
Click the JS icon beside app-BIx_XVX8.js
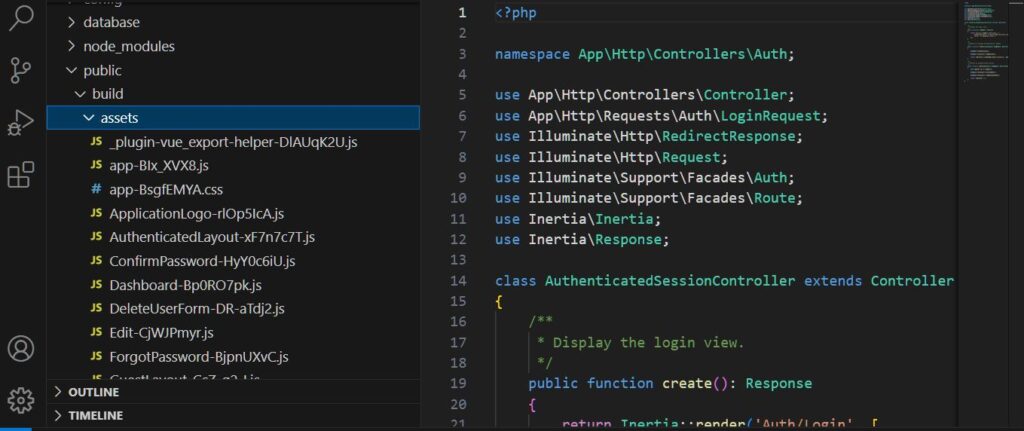[x=97, y=166]
